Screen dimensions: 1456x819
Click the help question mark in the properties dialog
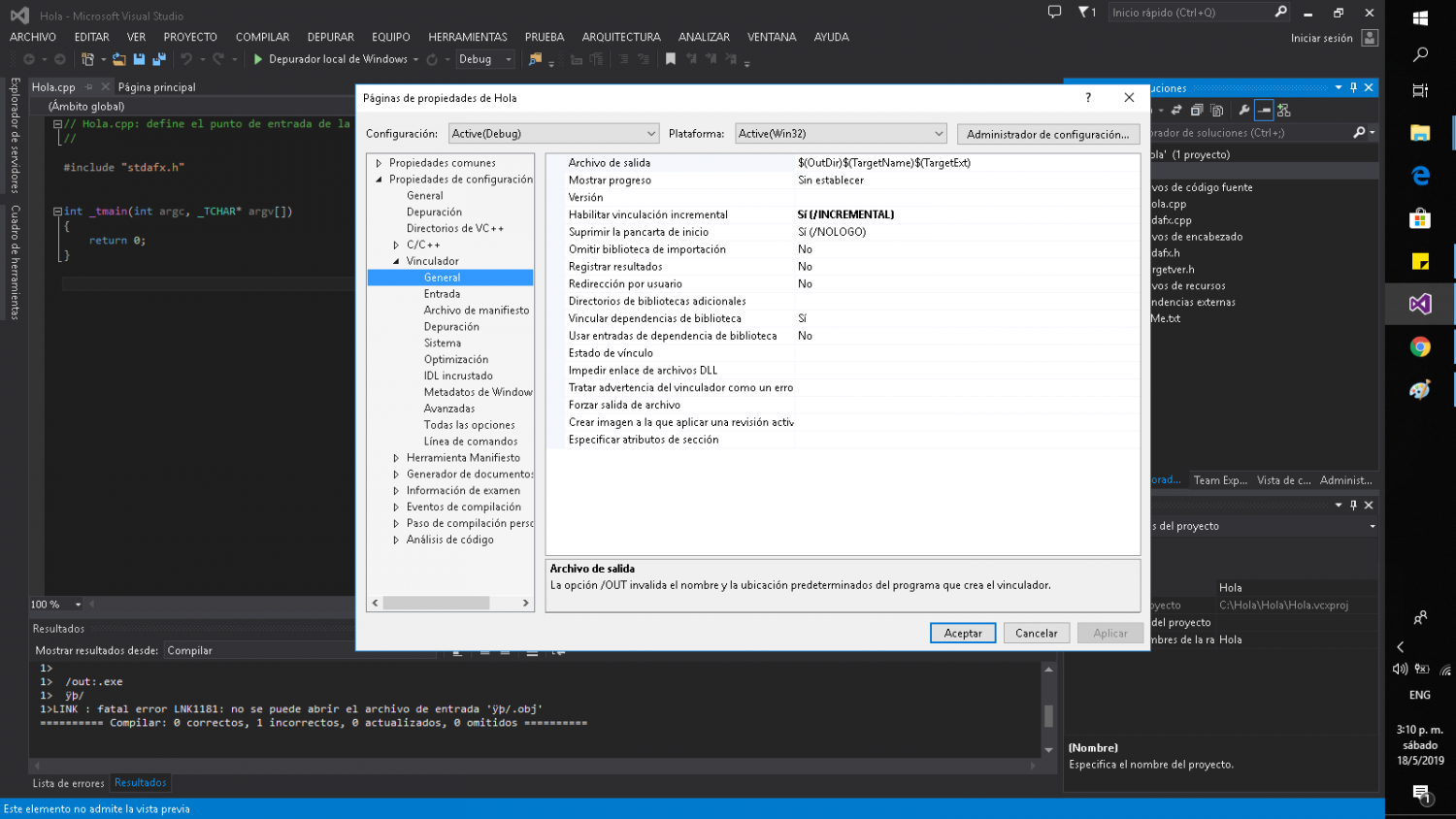coord(1088,97)
